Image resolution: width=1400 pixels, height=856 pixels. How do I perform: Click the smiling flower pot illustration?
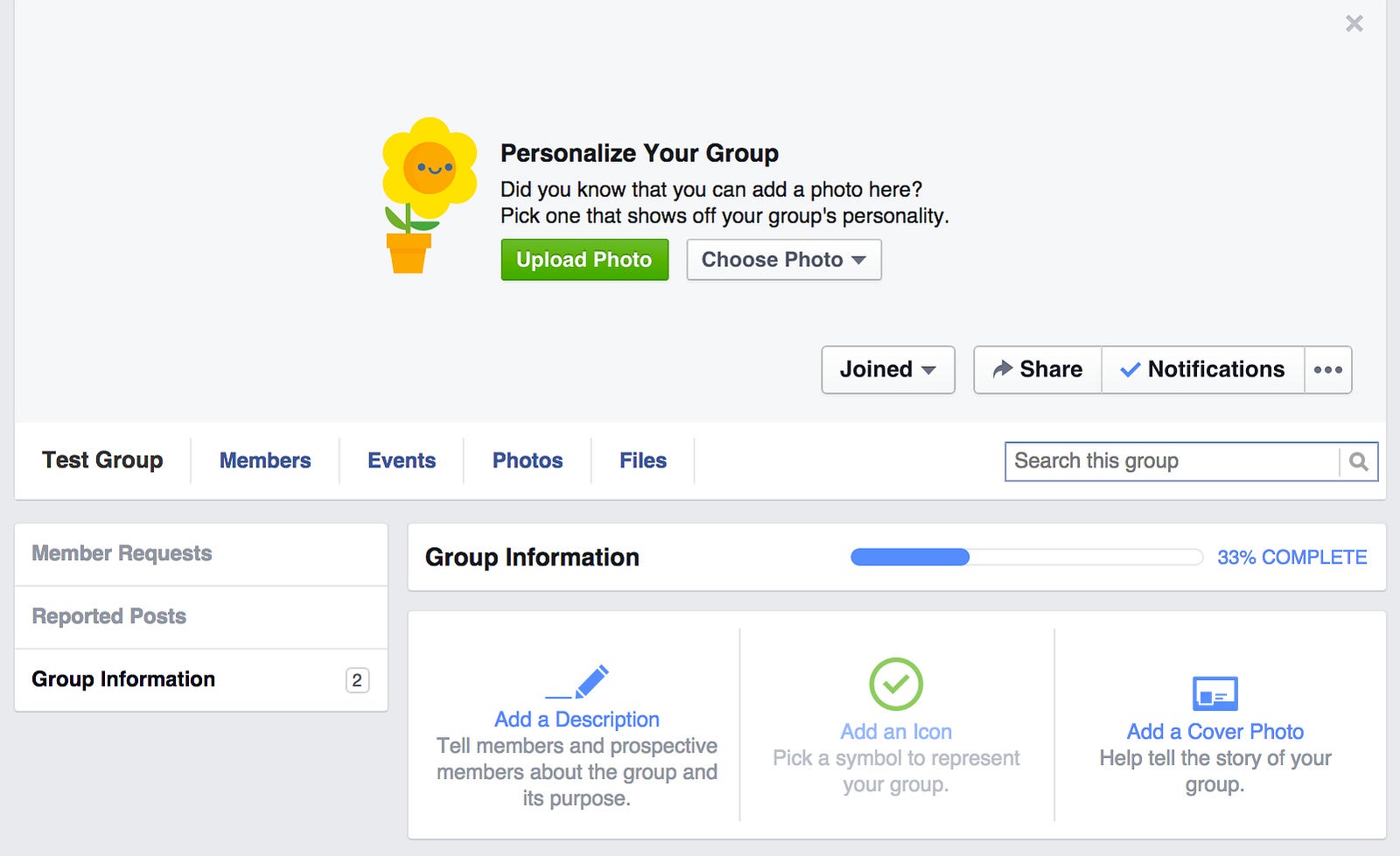430,195
